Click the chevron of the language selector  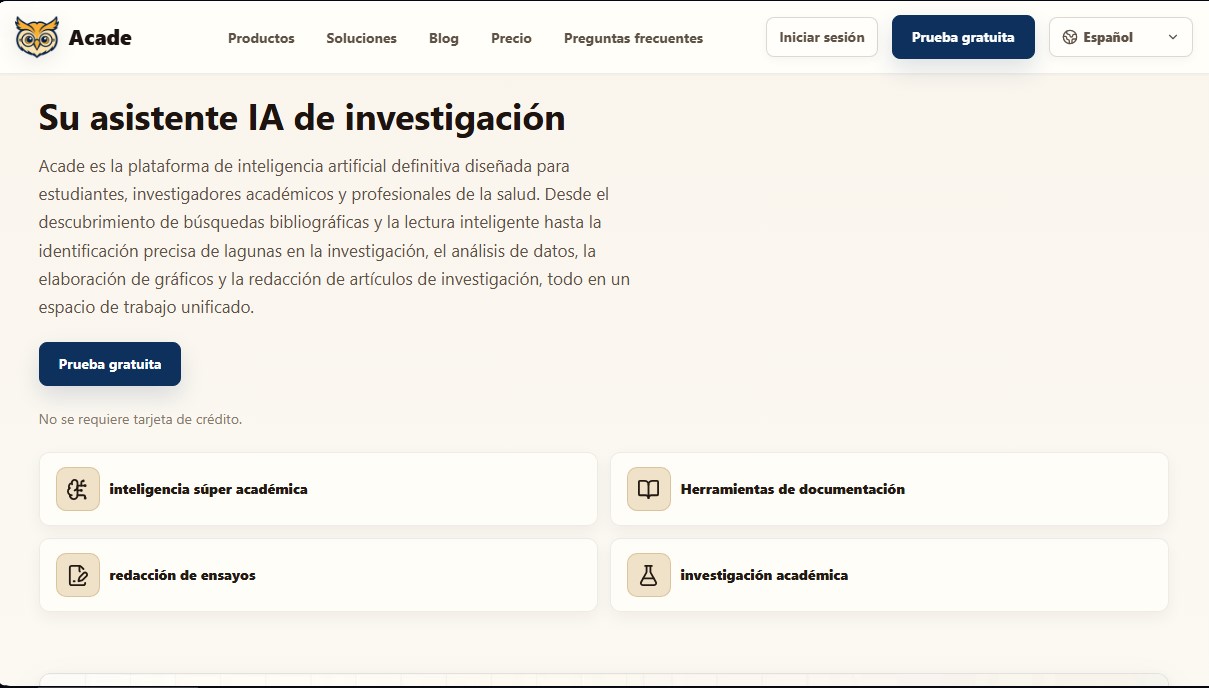1173,37
